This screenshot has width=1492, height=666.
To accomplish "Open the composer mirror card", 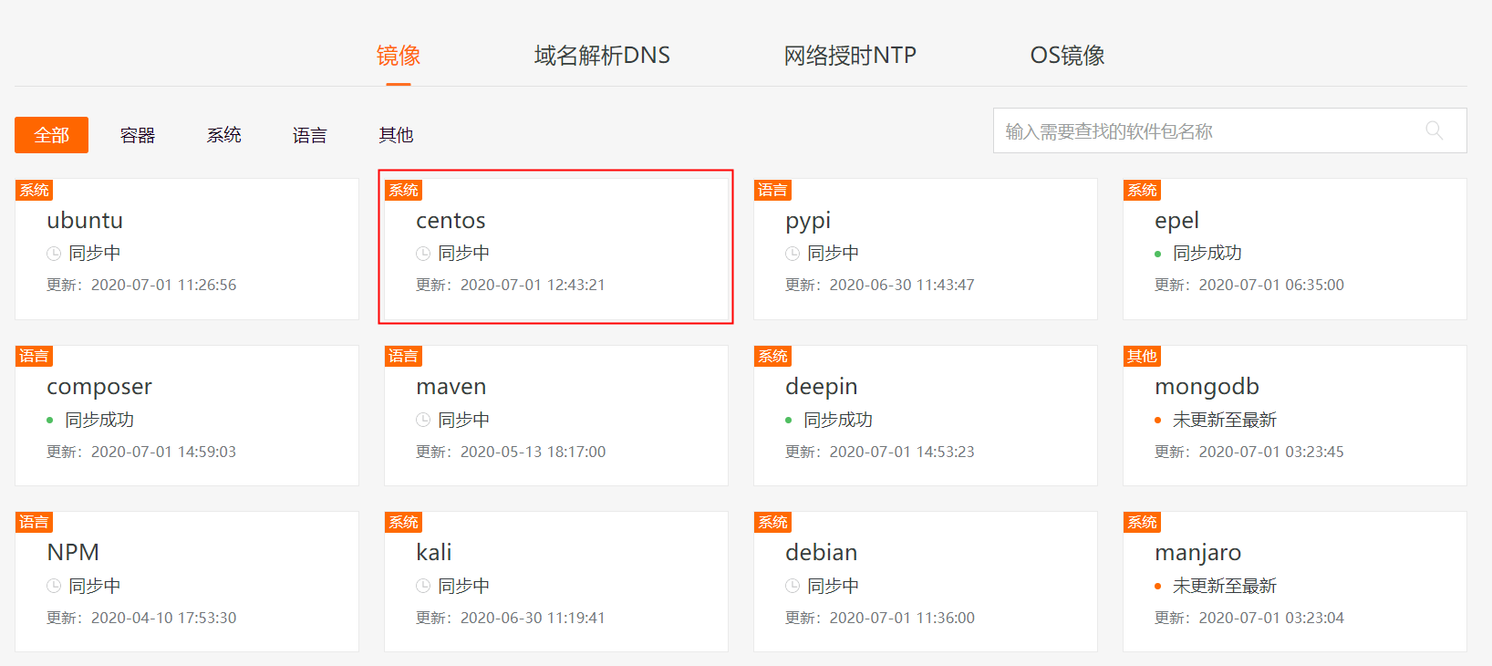I will (187, 415).
